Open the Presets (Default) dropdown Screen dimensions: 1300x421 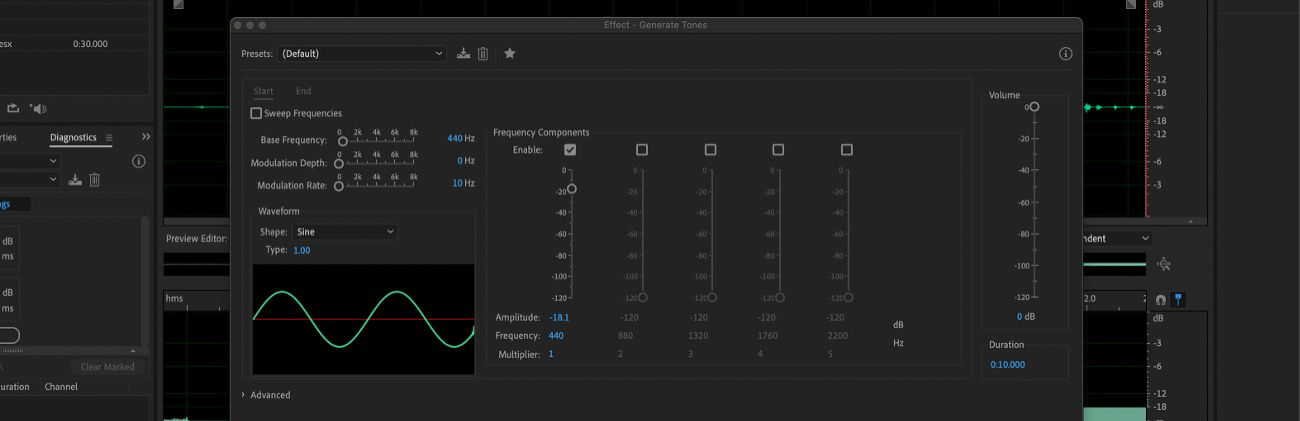362,54
